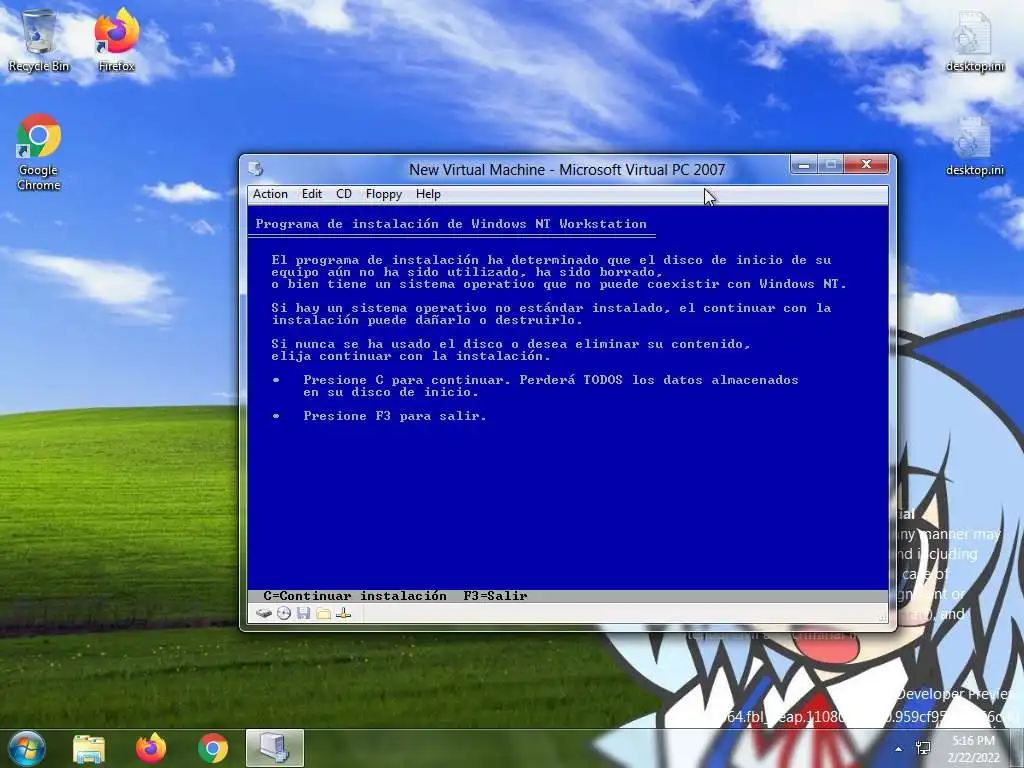
Task: Click the network adapter icon in status bar
Action: 344,613
